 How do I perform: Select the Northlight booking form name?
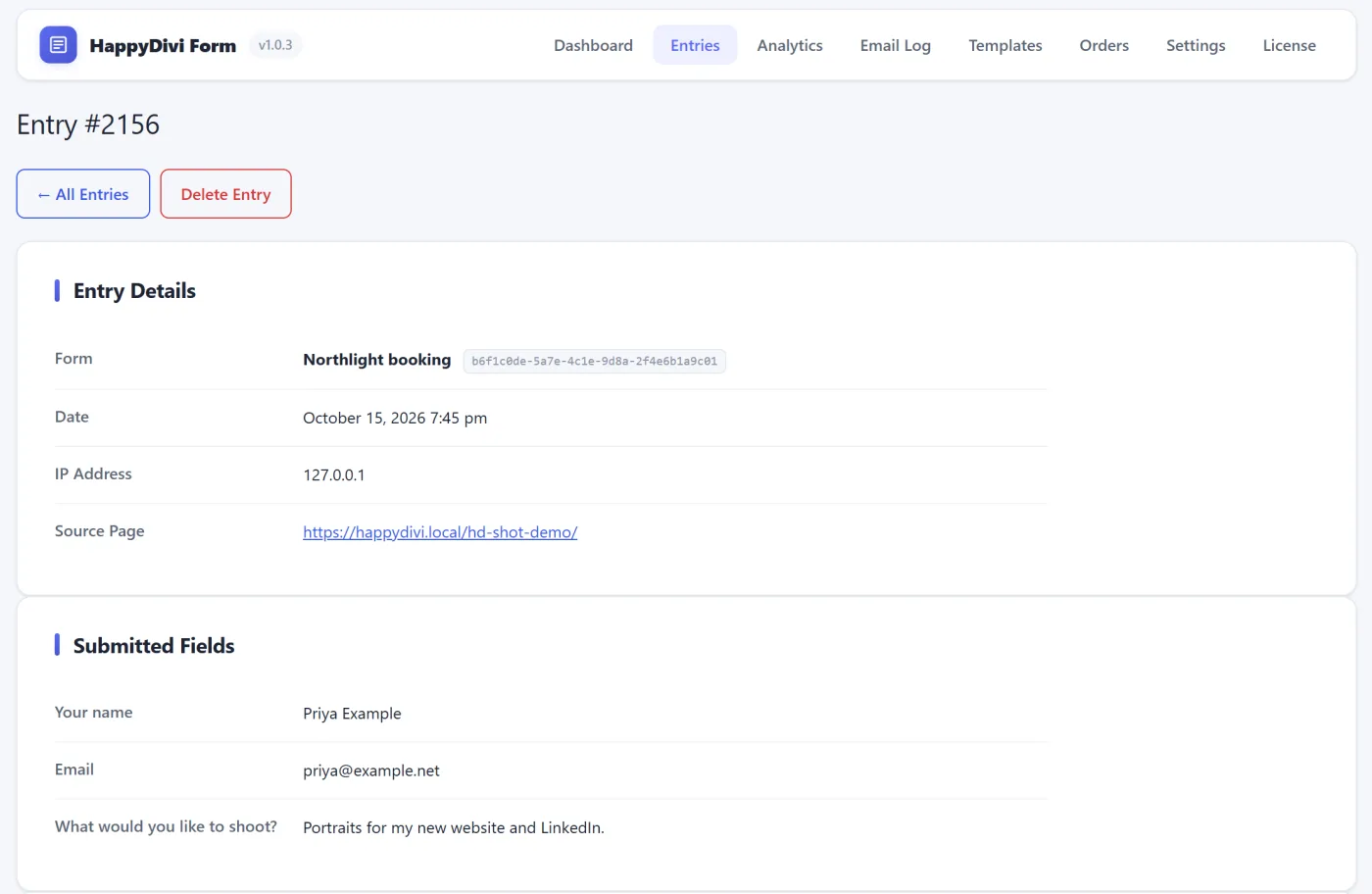coord(377,360)
